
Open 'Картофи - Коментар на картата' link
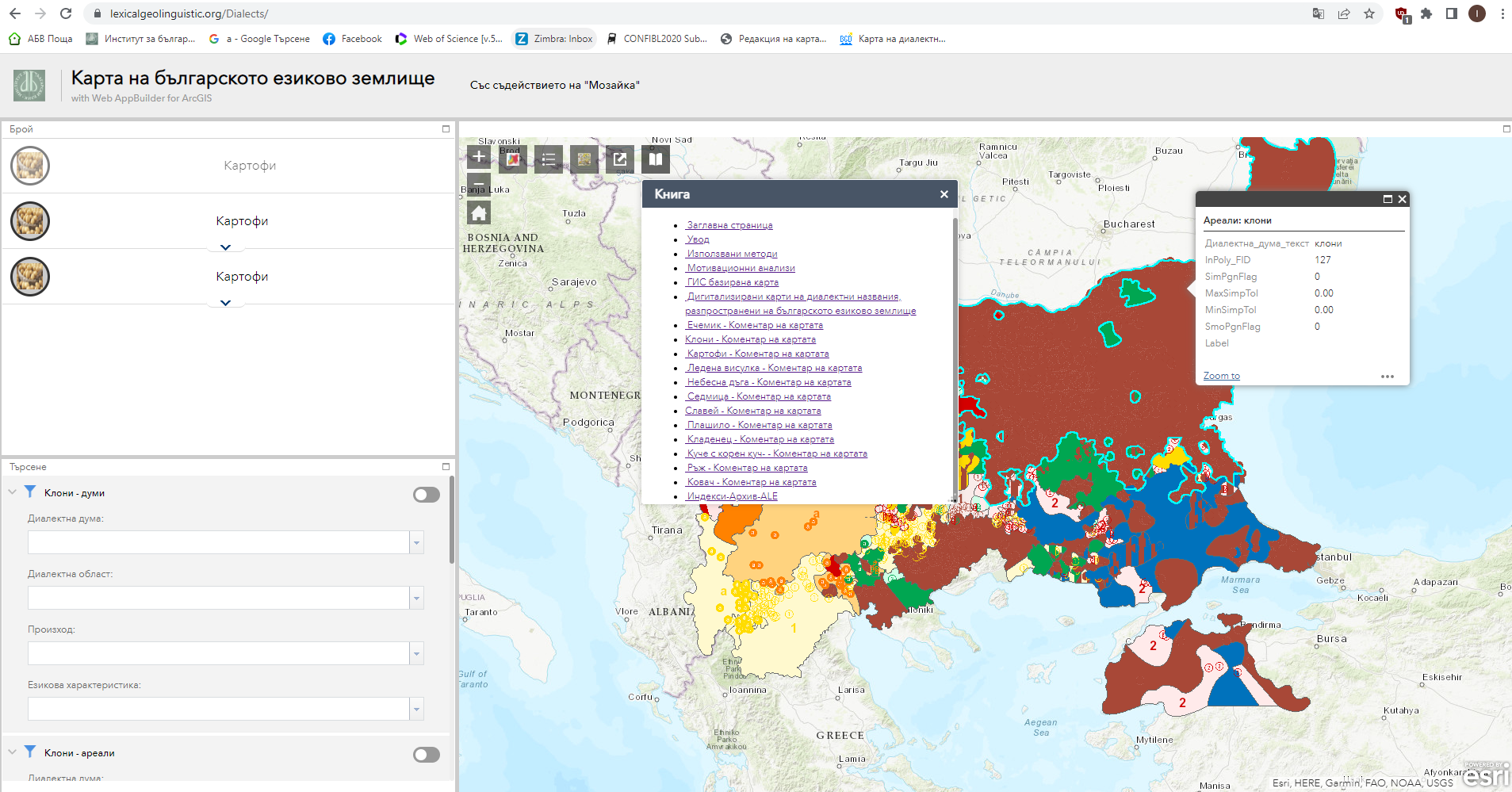[758, 354]
